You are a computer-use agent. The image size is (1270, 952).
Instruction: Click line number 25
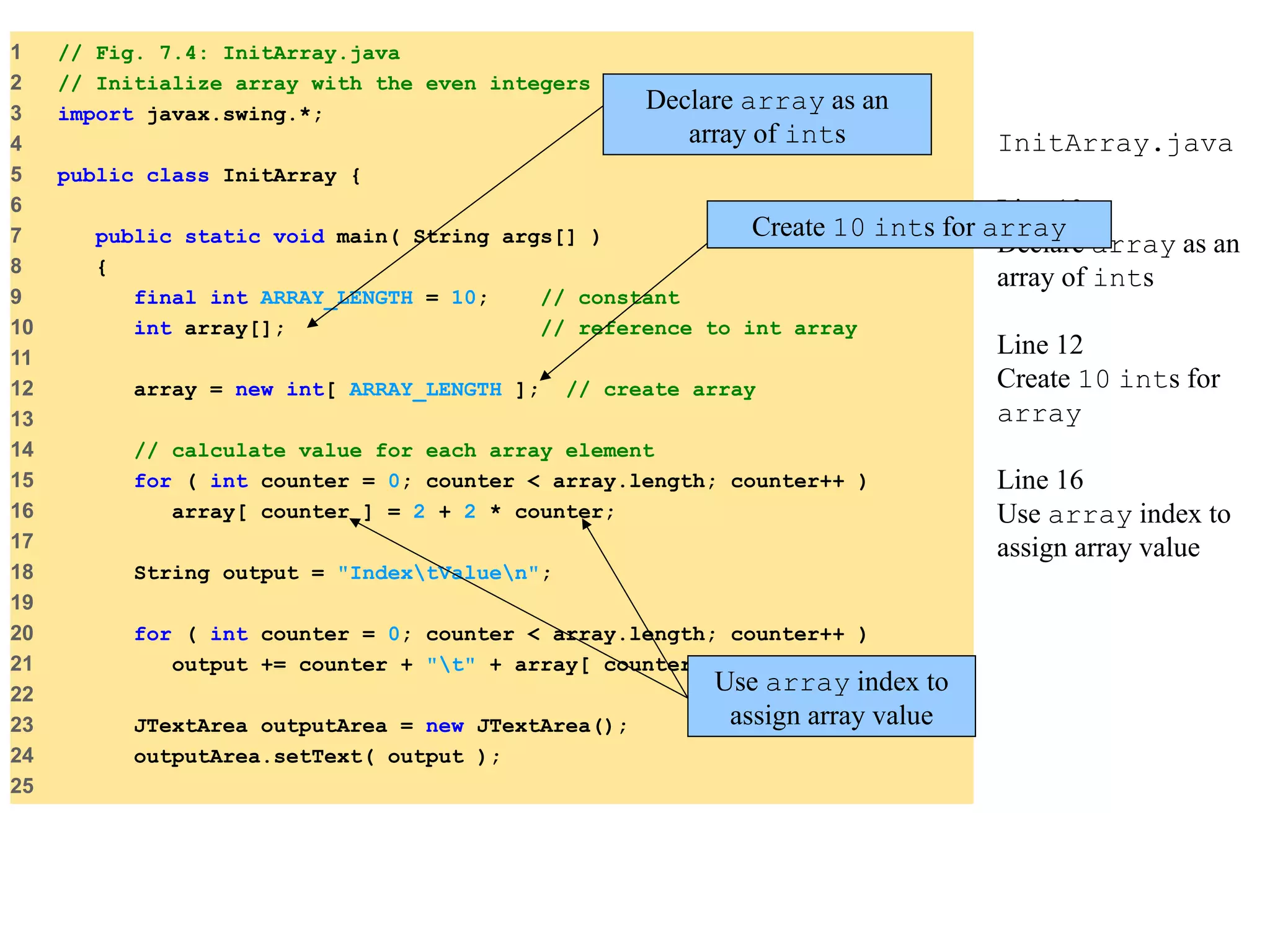(x=22, y=787)
